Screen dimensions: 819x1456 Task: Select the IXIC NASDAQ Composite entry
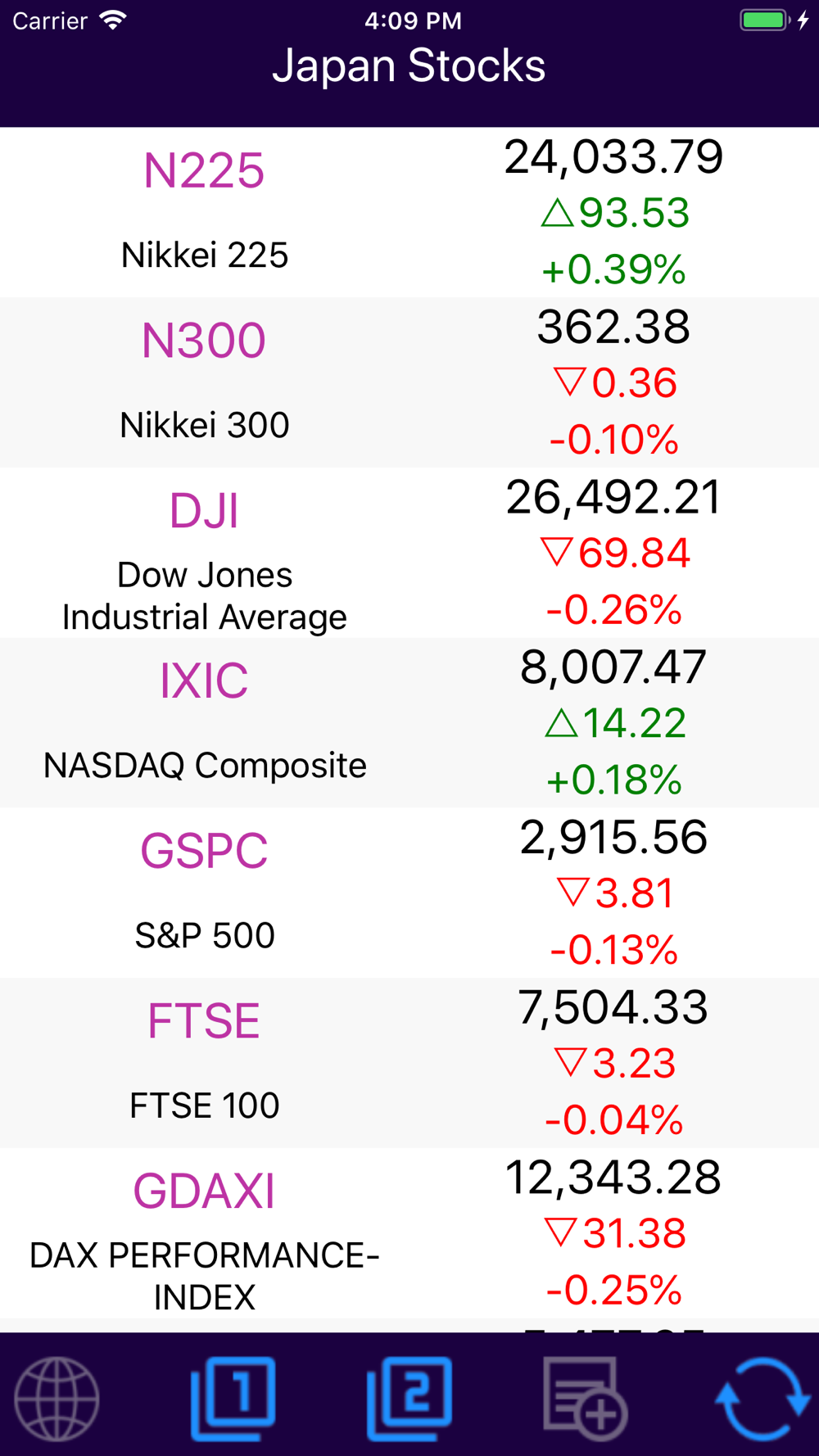(x=409, y=723)
